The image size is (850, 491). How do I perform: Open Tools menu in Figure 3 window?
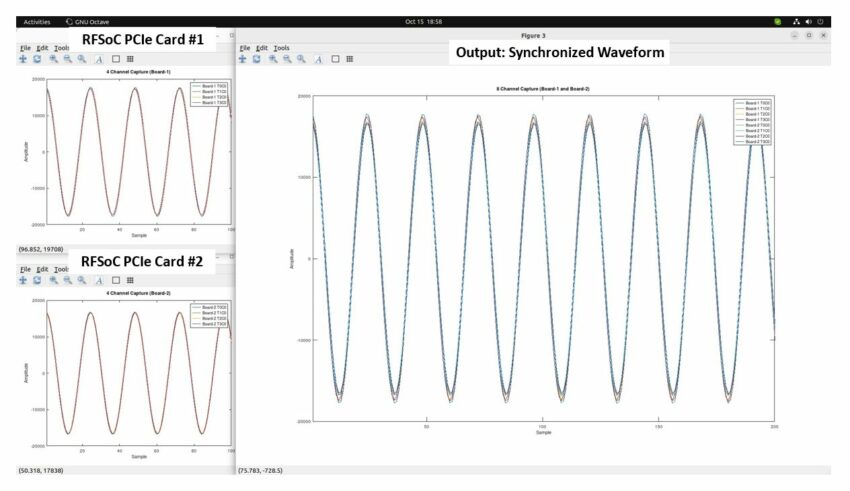coord(282,47)
